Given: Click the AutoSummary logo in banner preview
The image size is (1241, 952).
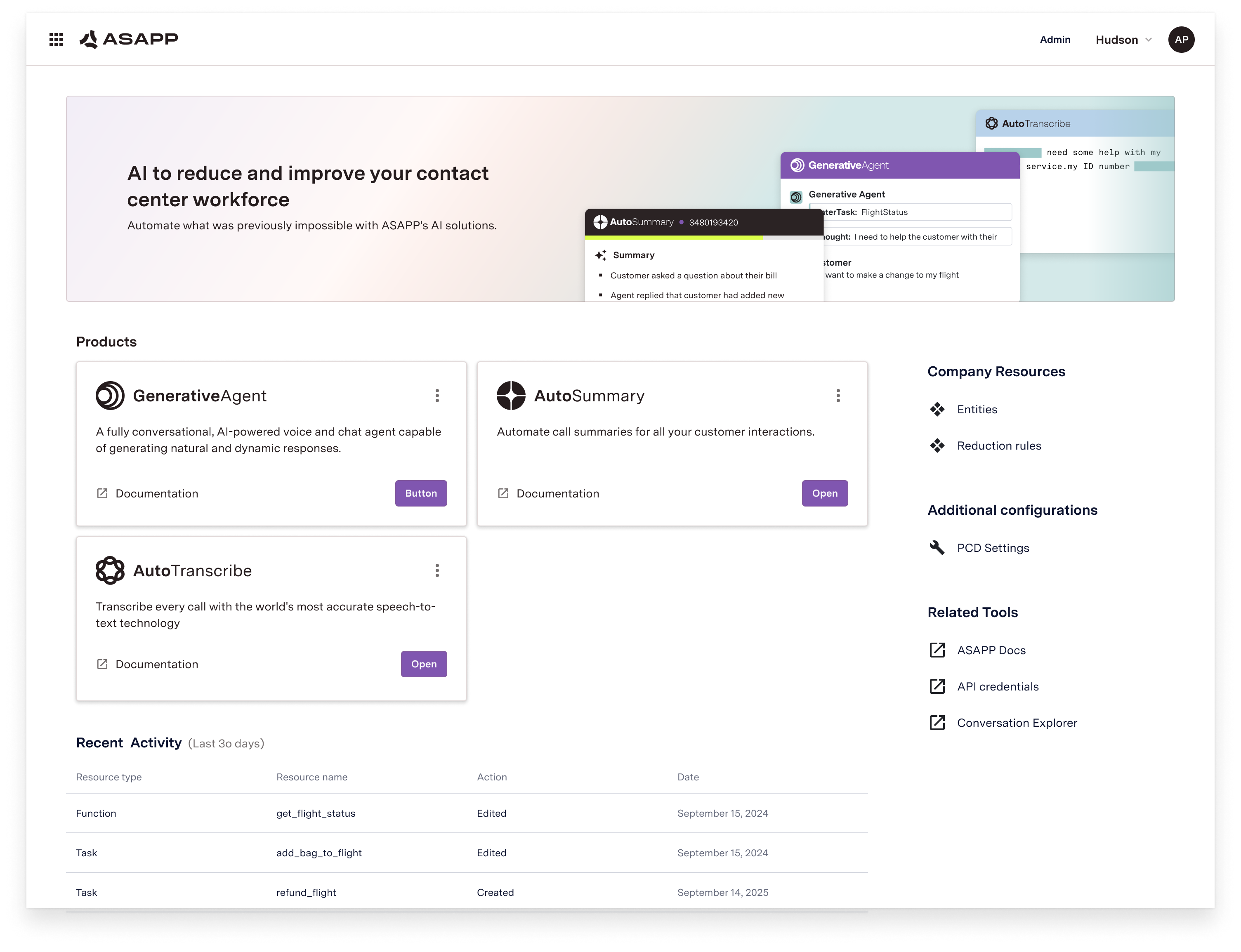Looking at the screenshot, I should 600,222.
